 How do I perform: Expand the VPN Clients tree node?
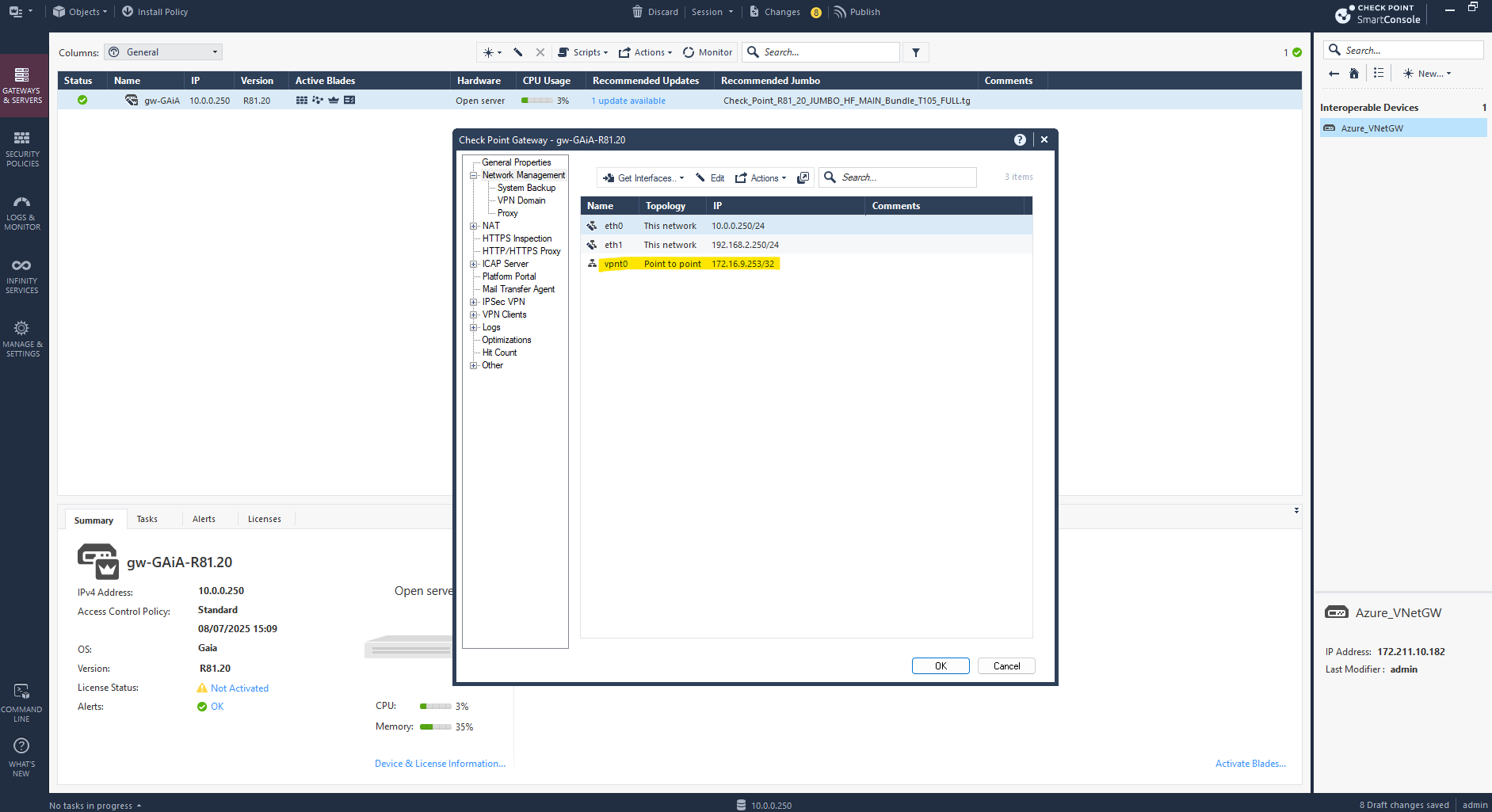click(474, 315)
